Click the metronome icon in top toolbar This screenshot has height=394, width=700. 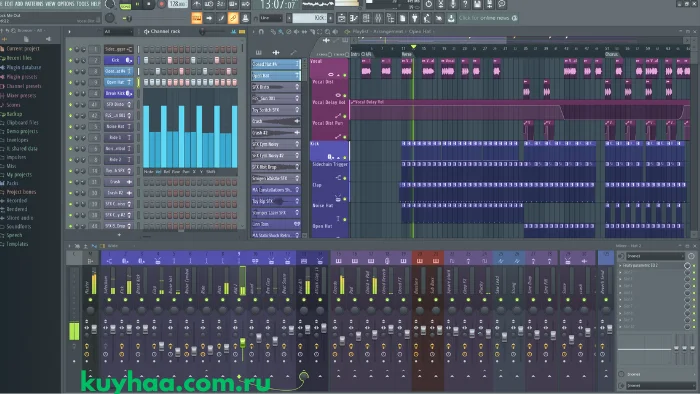(x=196, y=4)
